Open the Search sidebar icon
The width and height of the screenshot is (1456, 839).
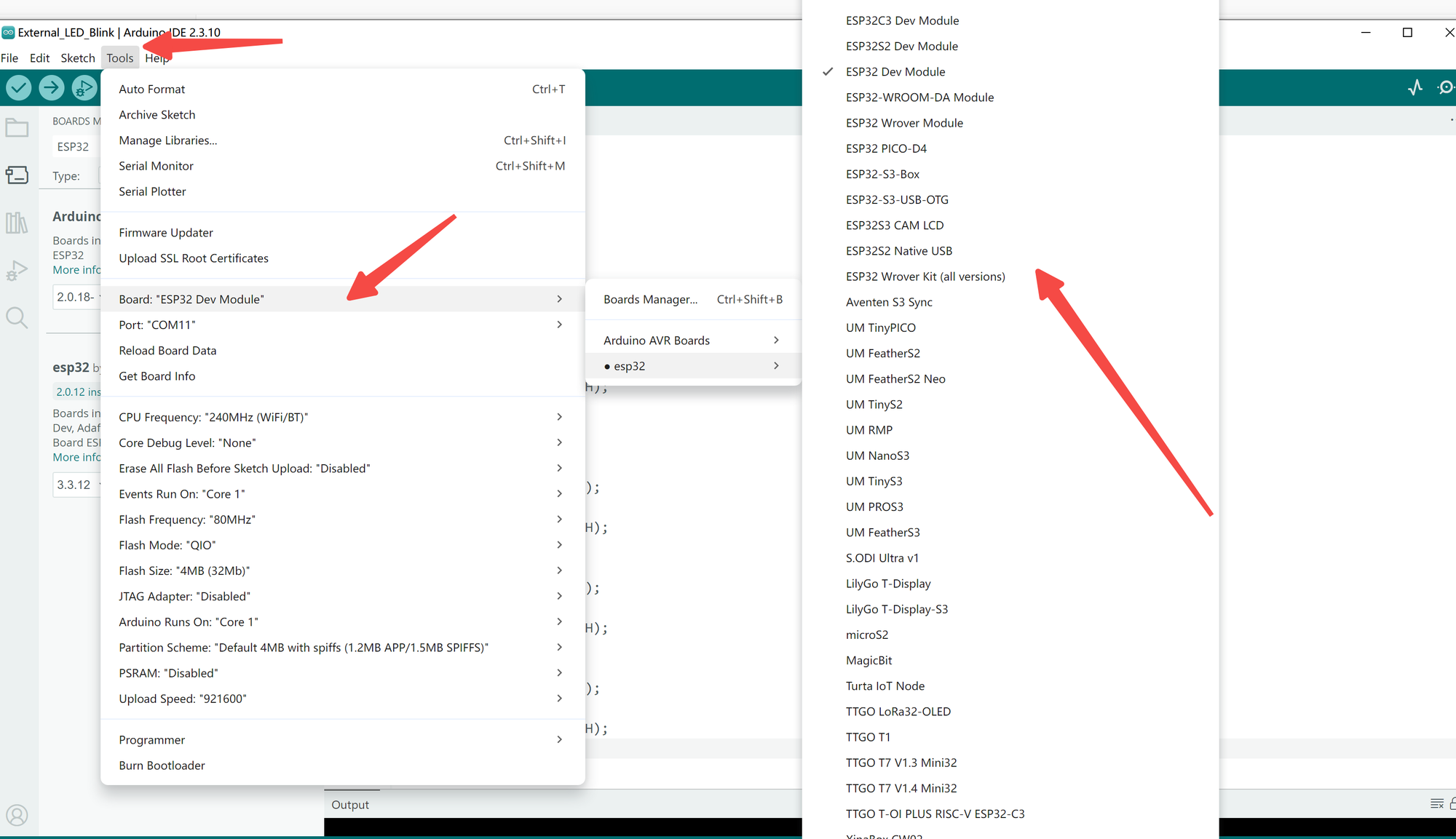click(17, 318)
